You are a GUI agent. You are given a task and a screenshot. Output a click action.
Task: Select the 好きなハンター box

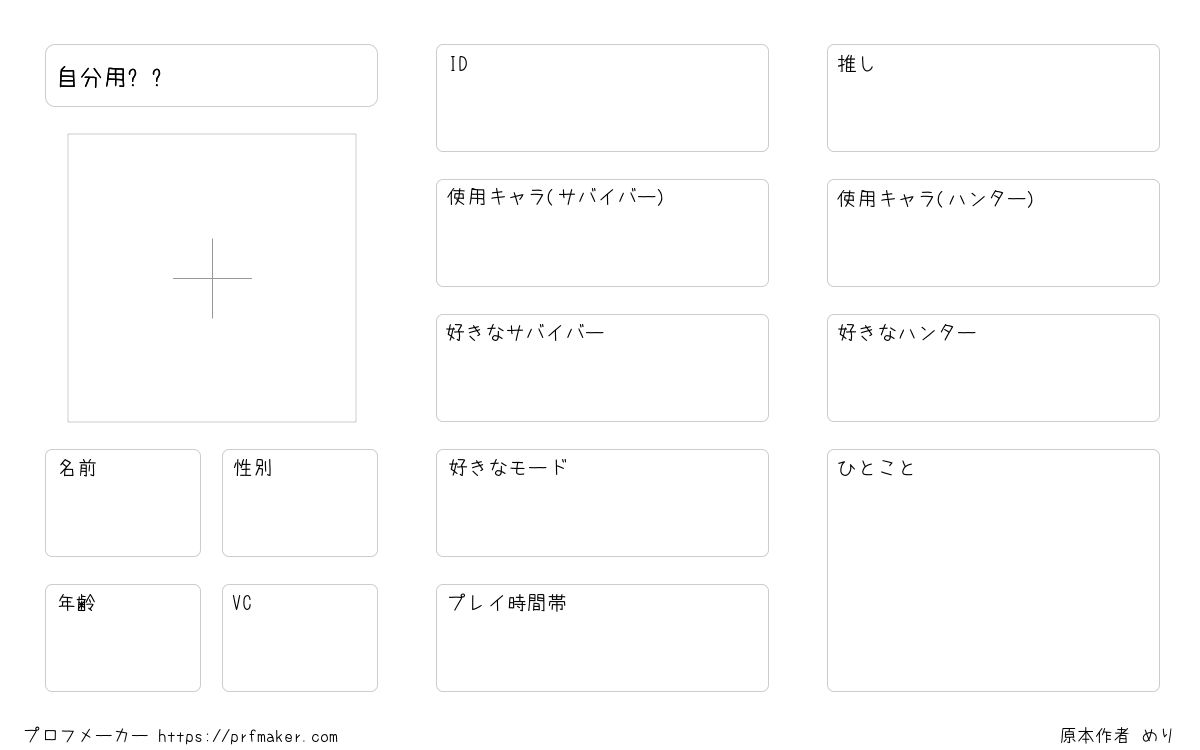pyautogui.click(x=993, y=368)
